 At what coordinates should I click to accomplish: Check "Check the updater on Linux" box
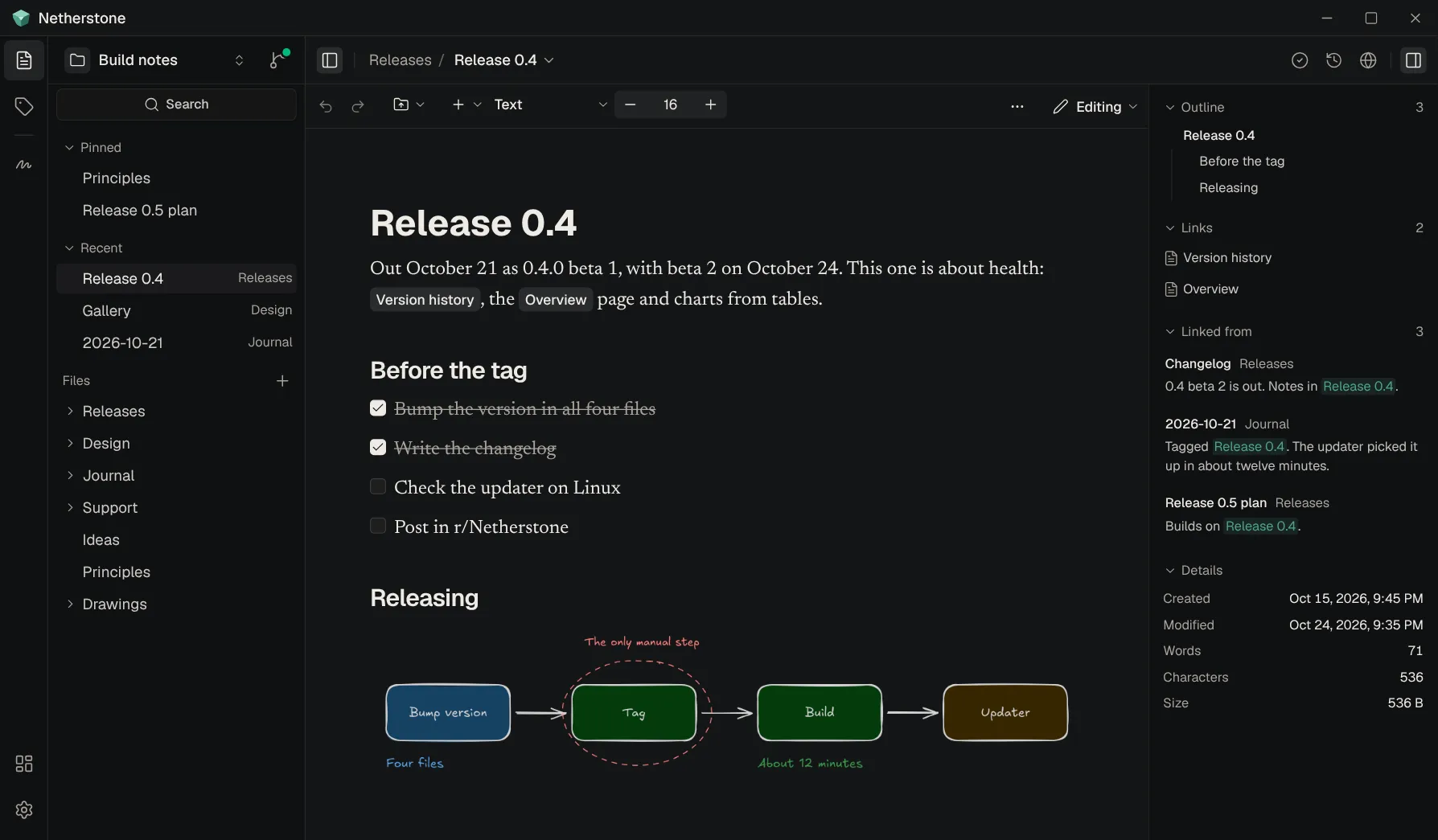pos(378,486)
